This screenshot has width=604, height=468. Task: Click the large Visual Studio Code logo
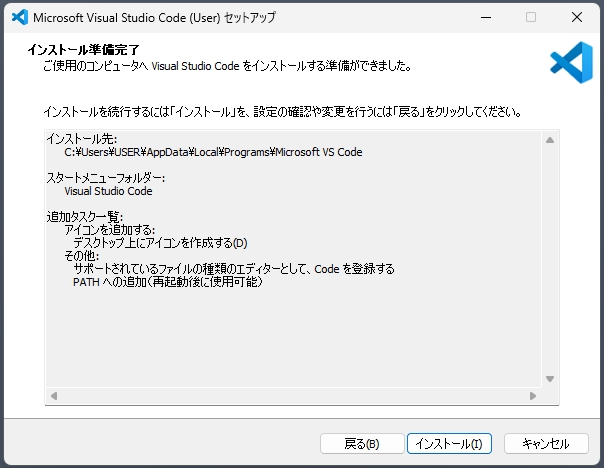pyautogui.click(x=570, y=62)
